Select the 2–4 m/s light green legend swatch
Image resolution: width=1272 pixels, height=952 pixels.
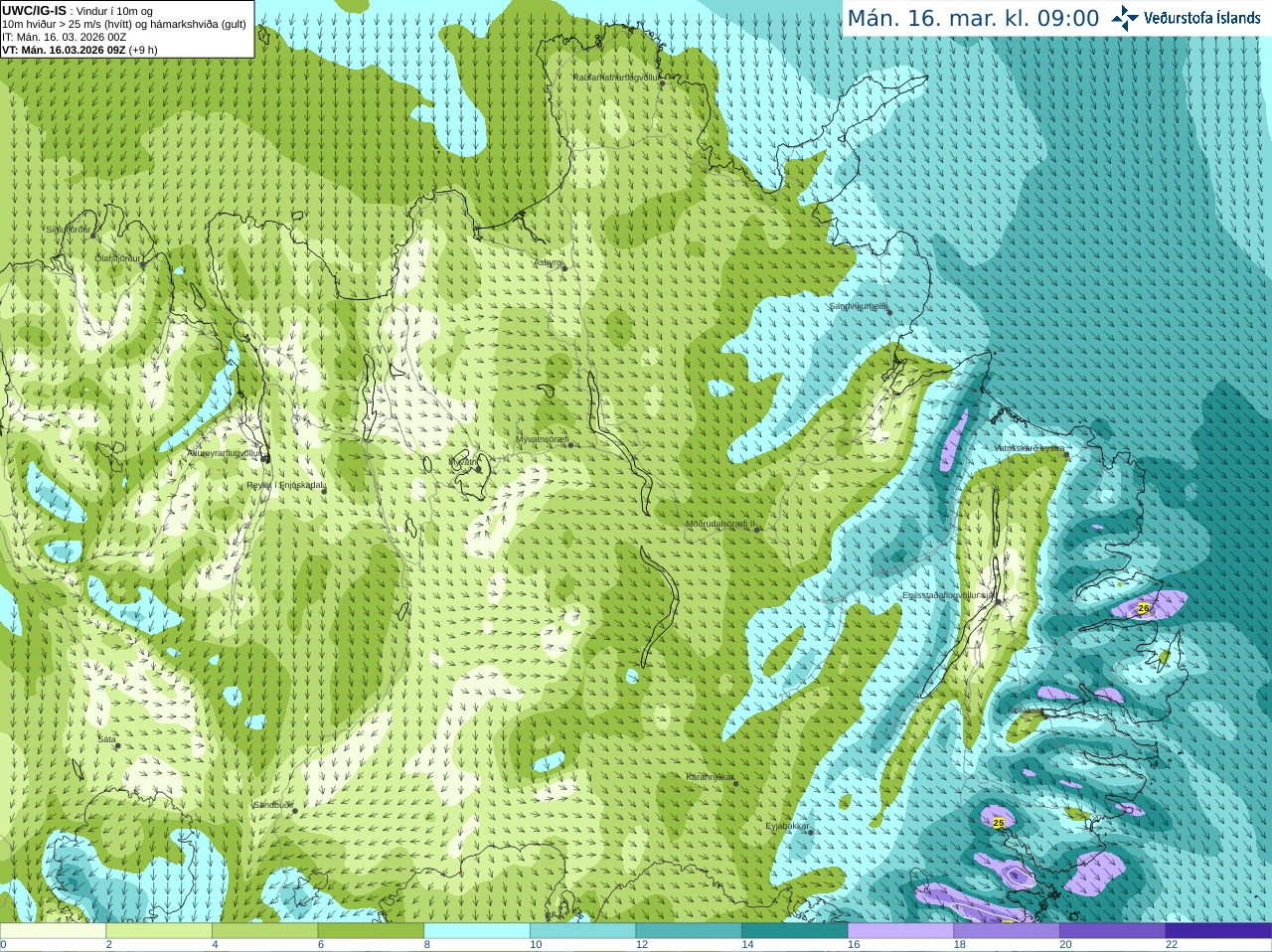pos(159,931)
